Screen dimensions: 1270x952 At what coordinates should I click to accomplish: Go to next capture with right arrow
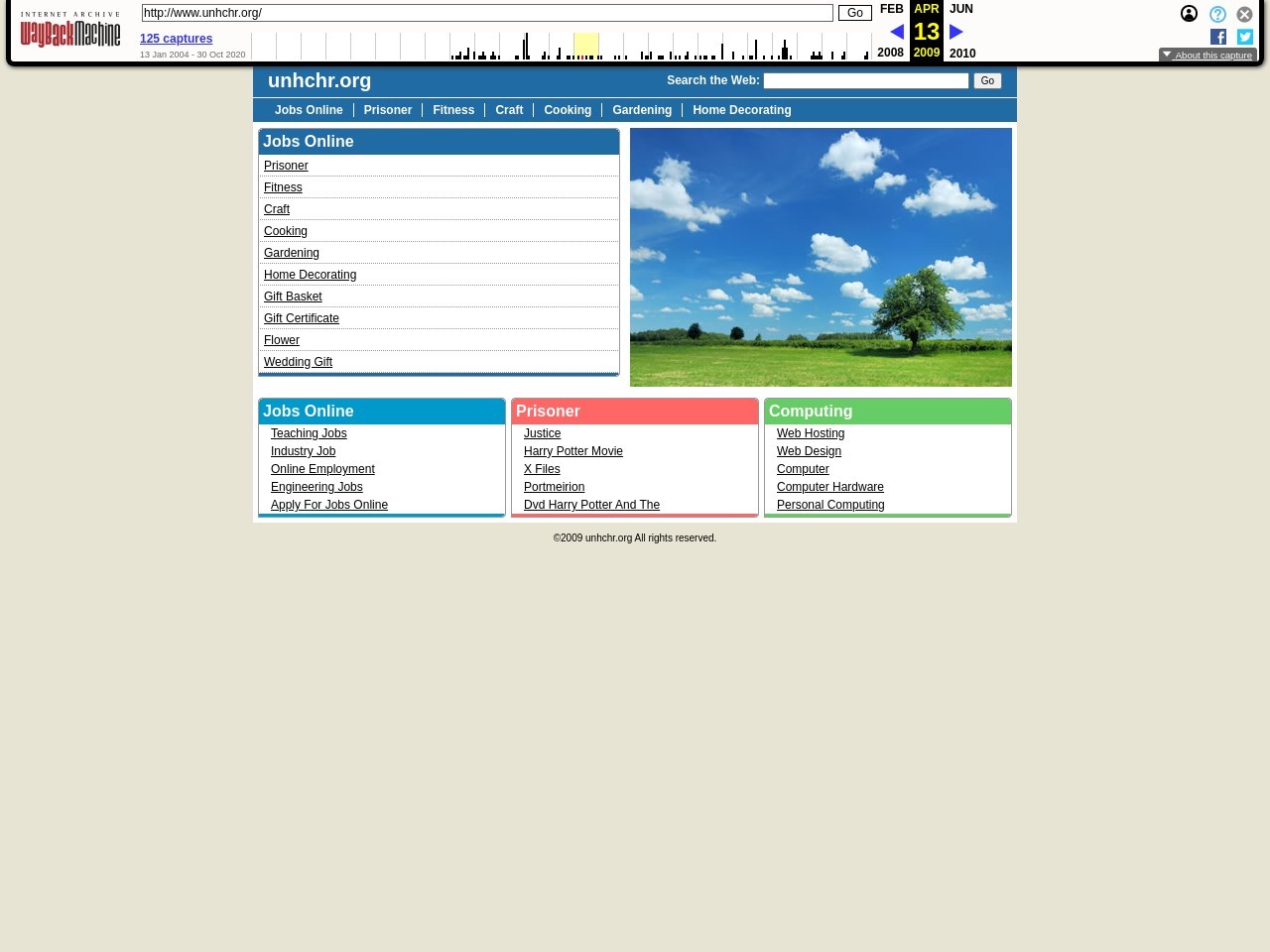(956, 32)
